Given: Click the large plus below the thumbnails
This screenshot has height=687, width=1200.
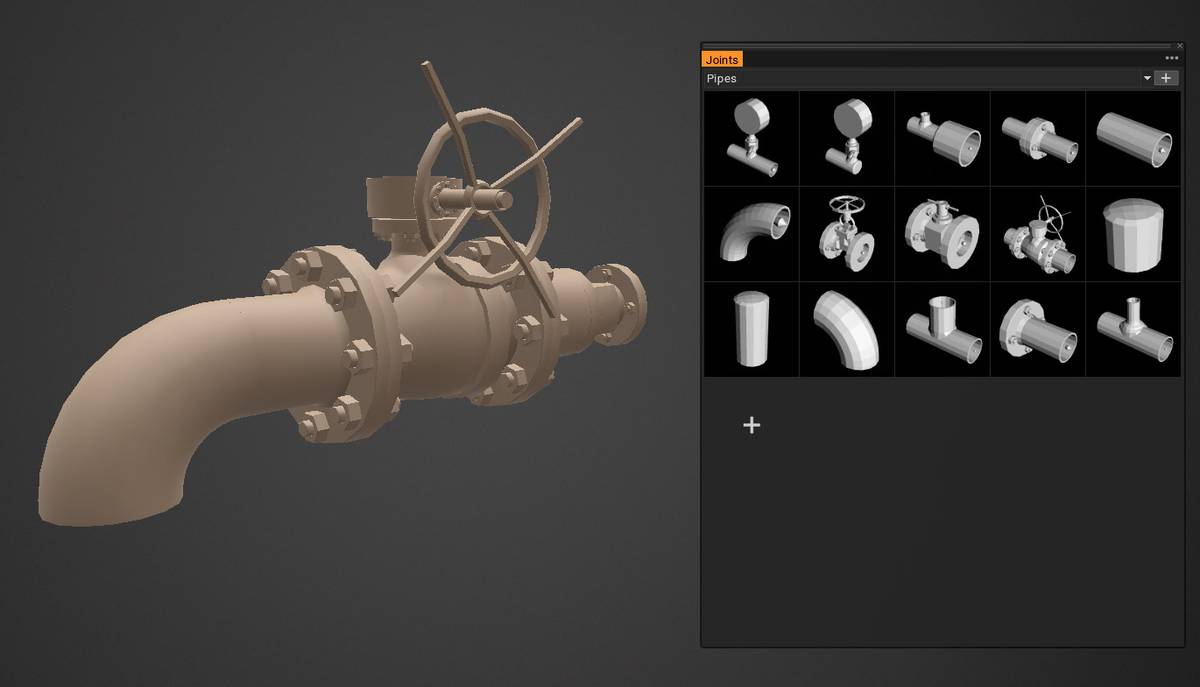Looking at the screenshot, I should (x=752, y=425).
